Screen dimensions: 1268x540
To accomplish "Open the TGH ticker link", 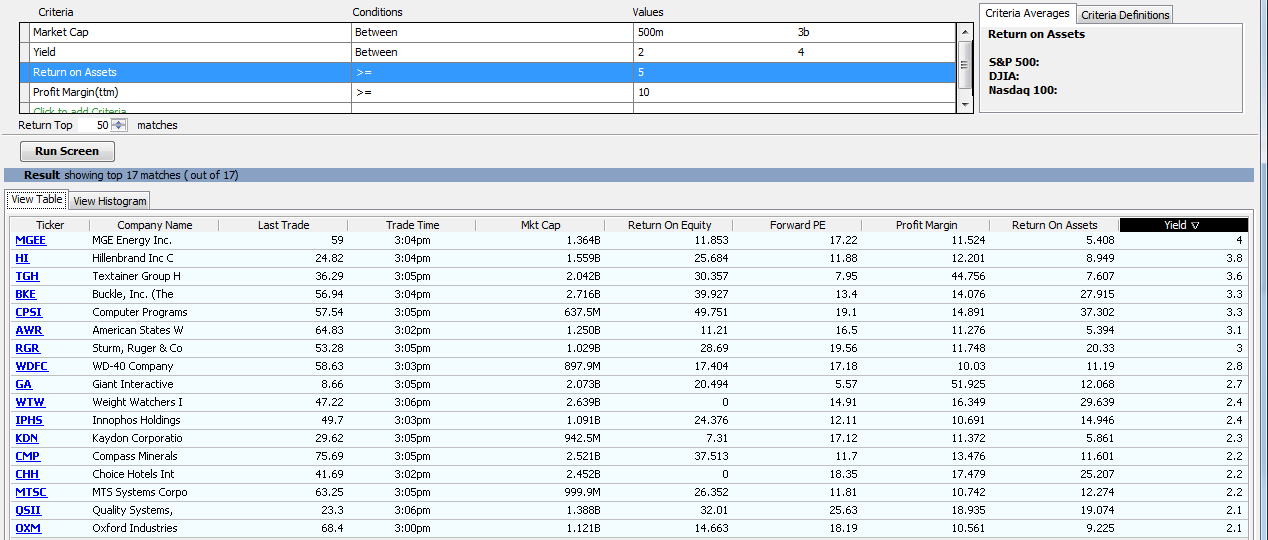I will click(x=27, y=276).
